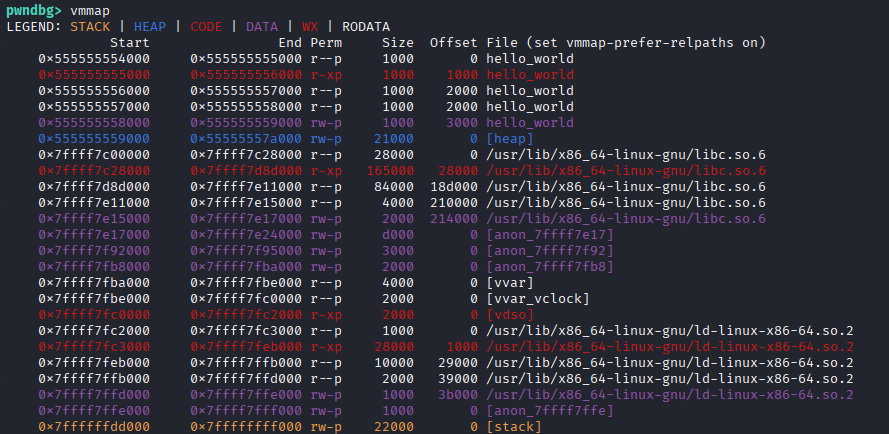Image resolution: width=889 pixels, height=434 pixels.
Task: Click the CODE legend label
Action: 206,27
